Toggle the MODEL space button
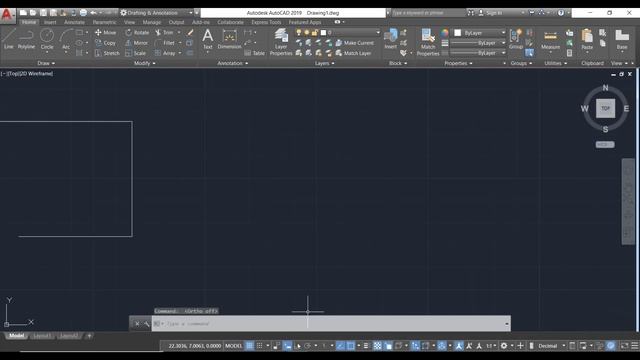This screenshot has height=360, width=640. pos(233,346)
